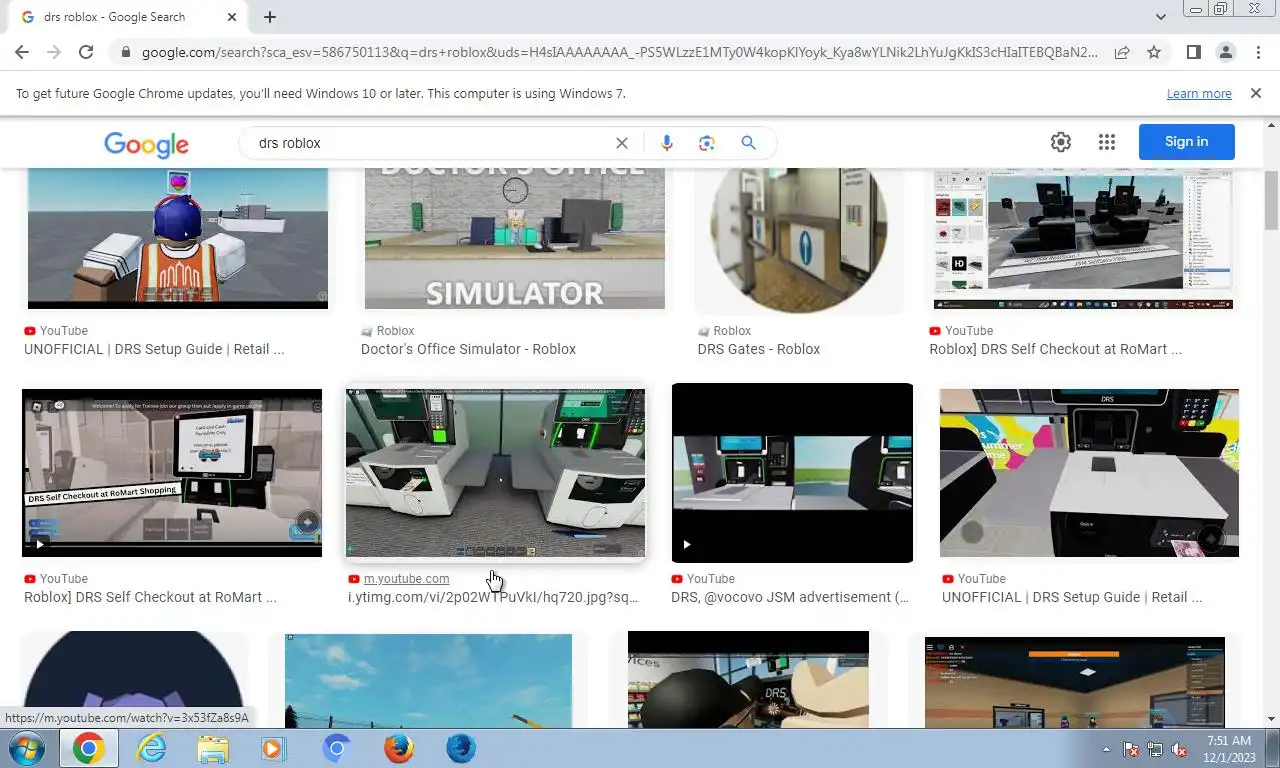Open 'UNOFFICIAL | DRS Setup Guide' top-row result

[154, 349]
